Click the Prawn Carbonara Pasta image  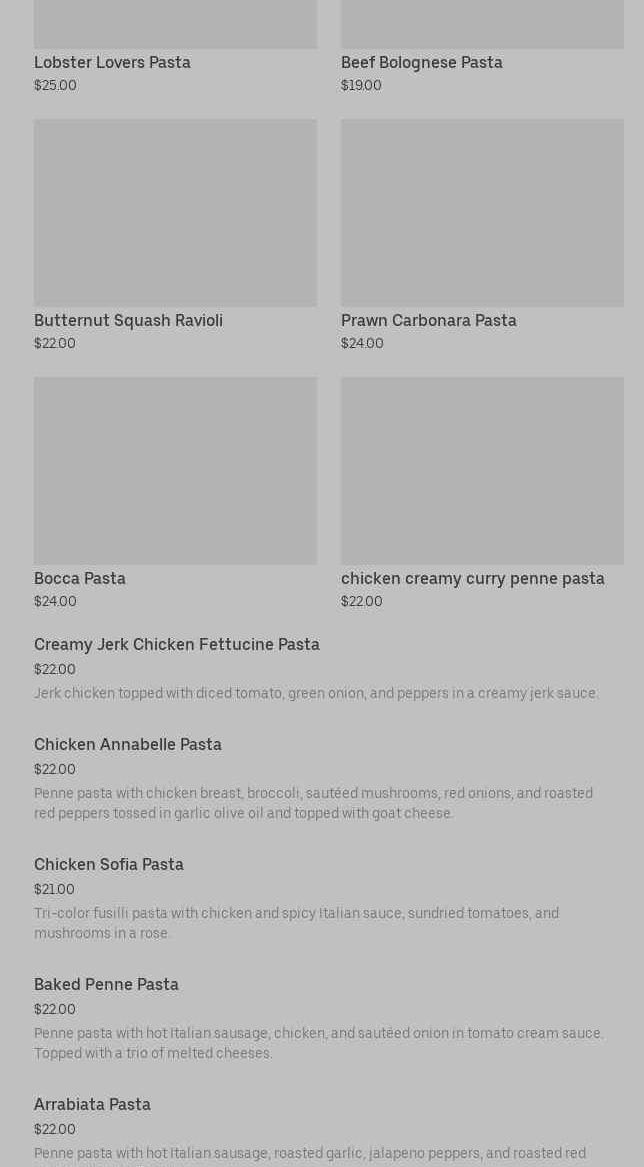pyautogui.click(x=482, y=213)
